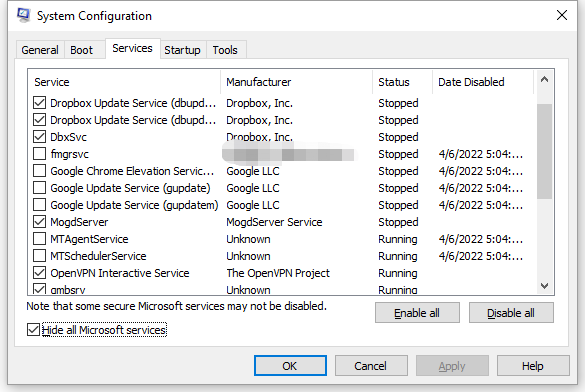Enable the fmgrsvc service checkbox
The image size is (585, 392).
[x=40, y=154]
